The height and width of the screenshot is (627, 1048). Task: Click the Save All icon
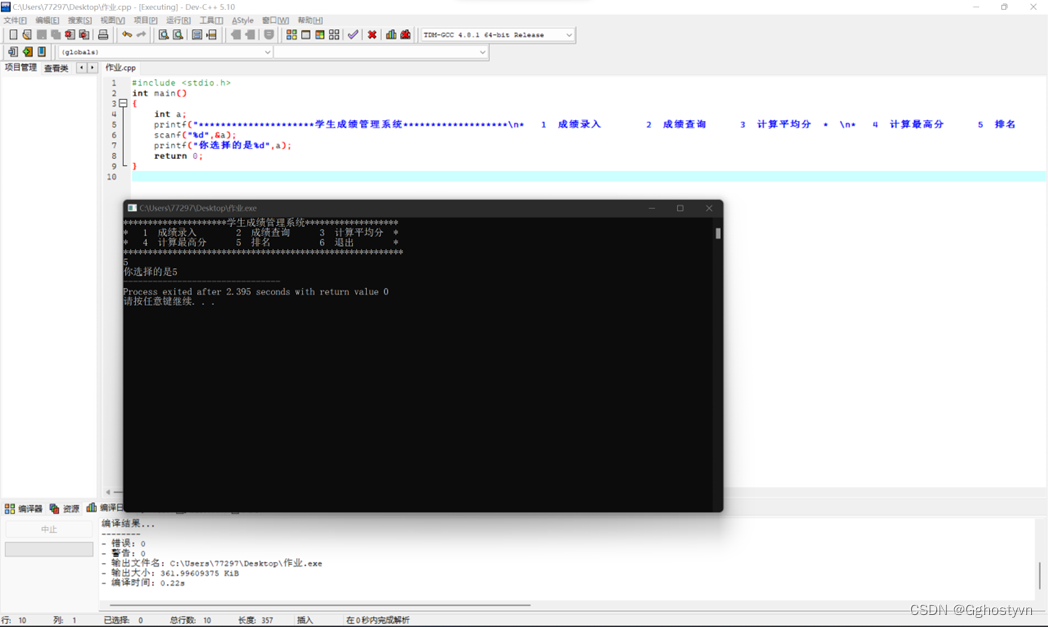click(x=55, y=35)
